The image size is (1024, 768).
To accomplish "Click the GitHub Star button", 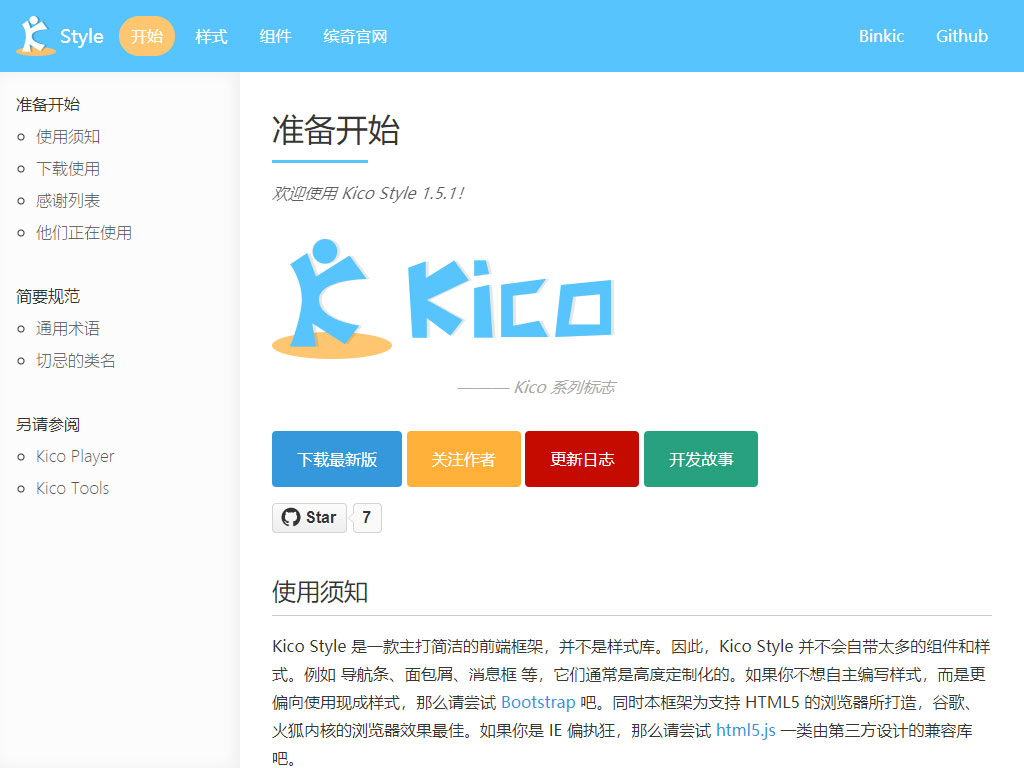I will (309, 517).
